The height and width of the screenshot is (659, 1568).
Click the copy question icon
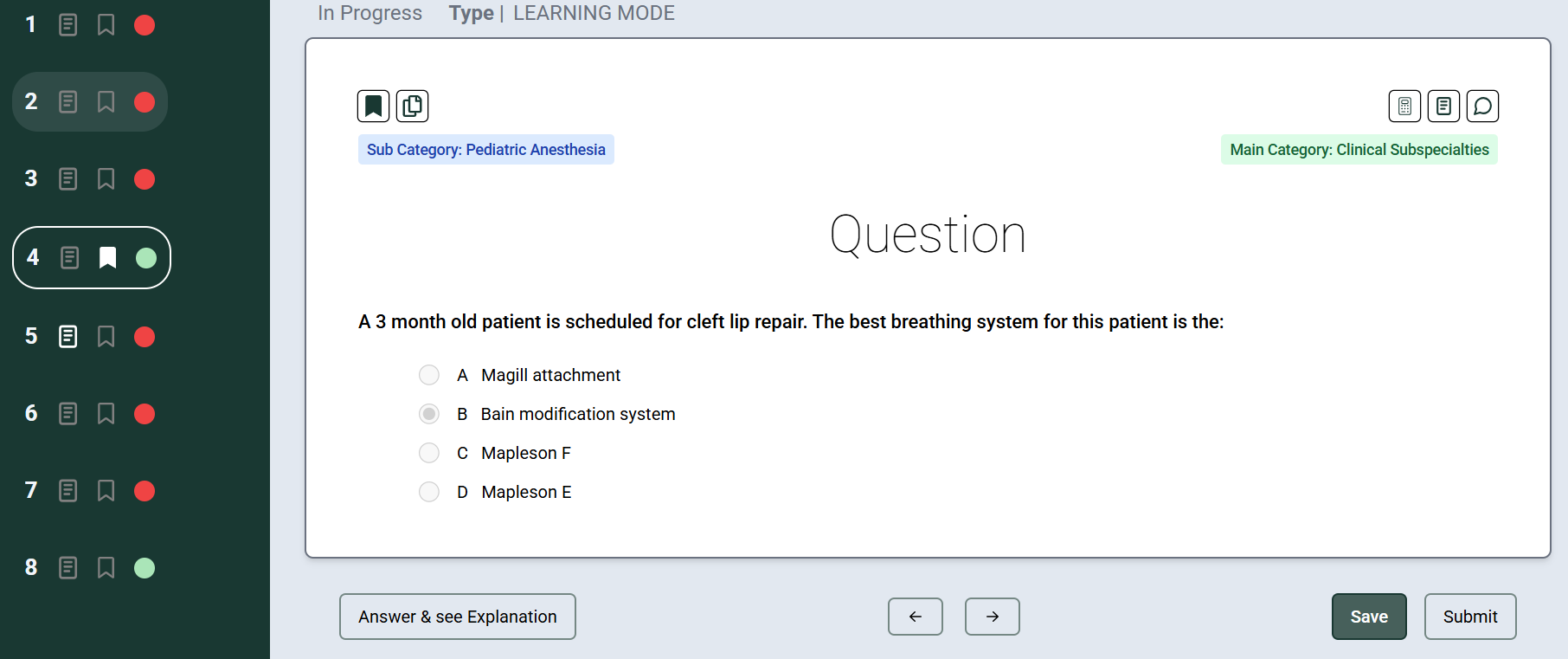pos(413,107)
